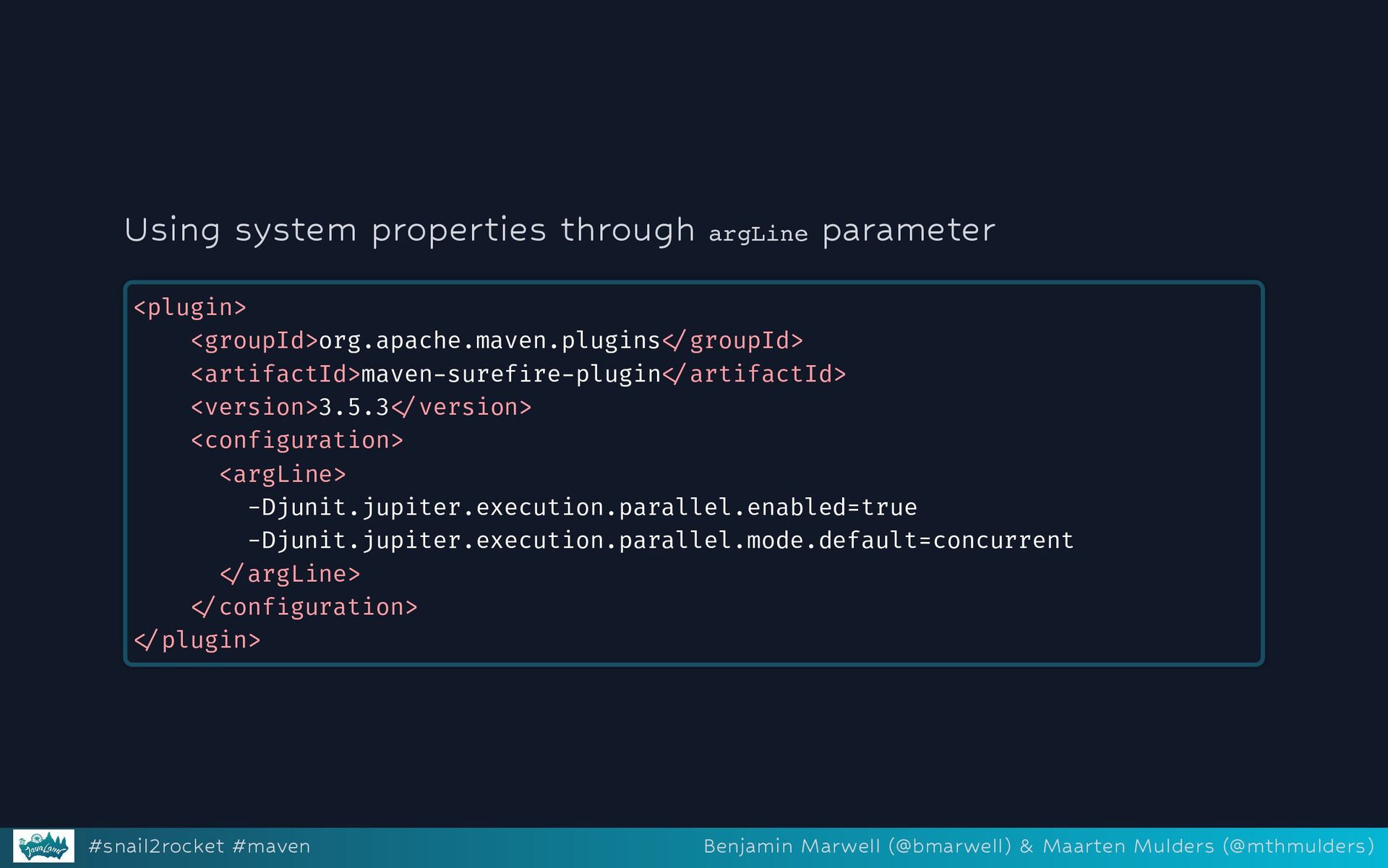Click the parallel.enabled=true line
Viewport: 1388px width, 868px height.
(x=582, y=507)
